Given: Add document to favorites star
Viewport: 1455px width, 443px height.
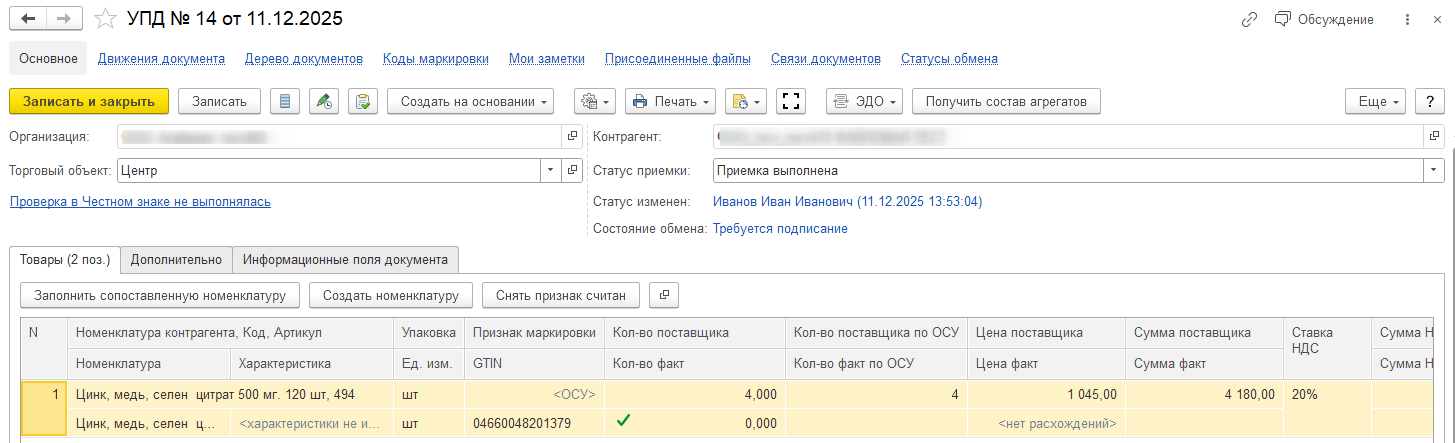Looking at the screenshot, I should 104,19.
